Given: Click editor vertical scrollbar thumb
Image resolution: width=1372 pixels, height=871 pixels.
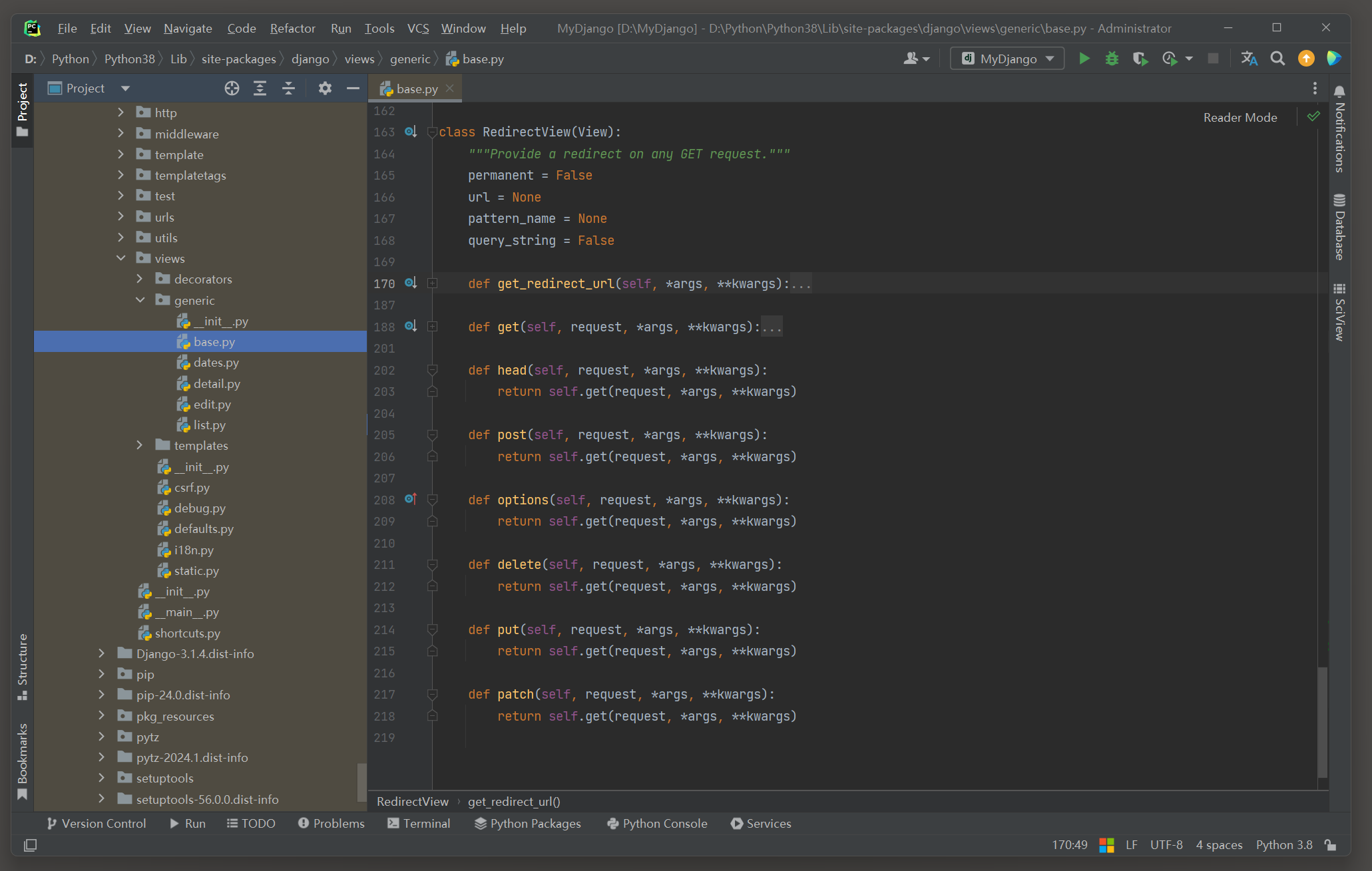Looking at the screenshot, I should [x=1322, y=721].
